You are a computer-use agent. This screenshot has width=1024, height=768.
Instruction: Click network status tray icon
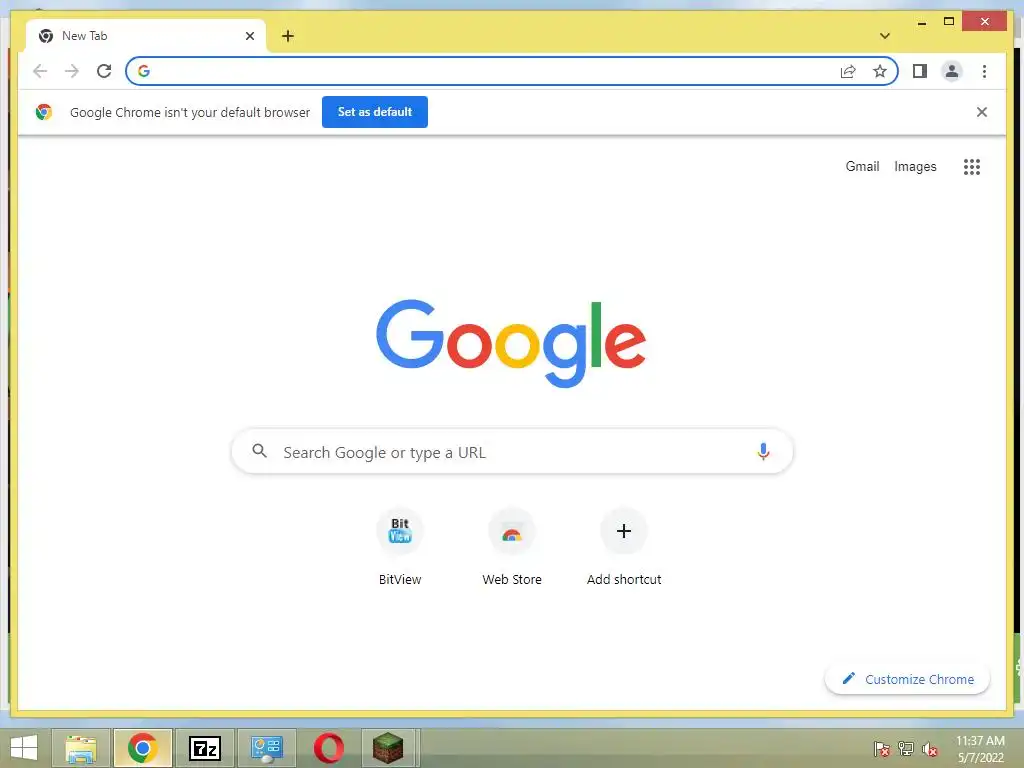coord(906,748)
